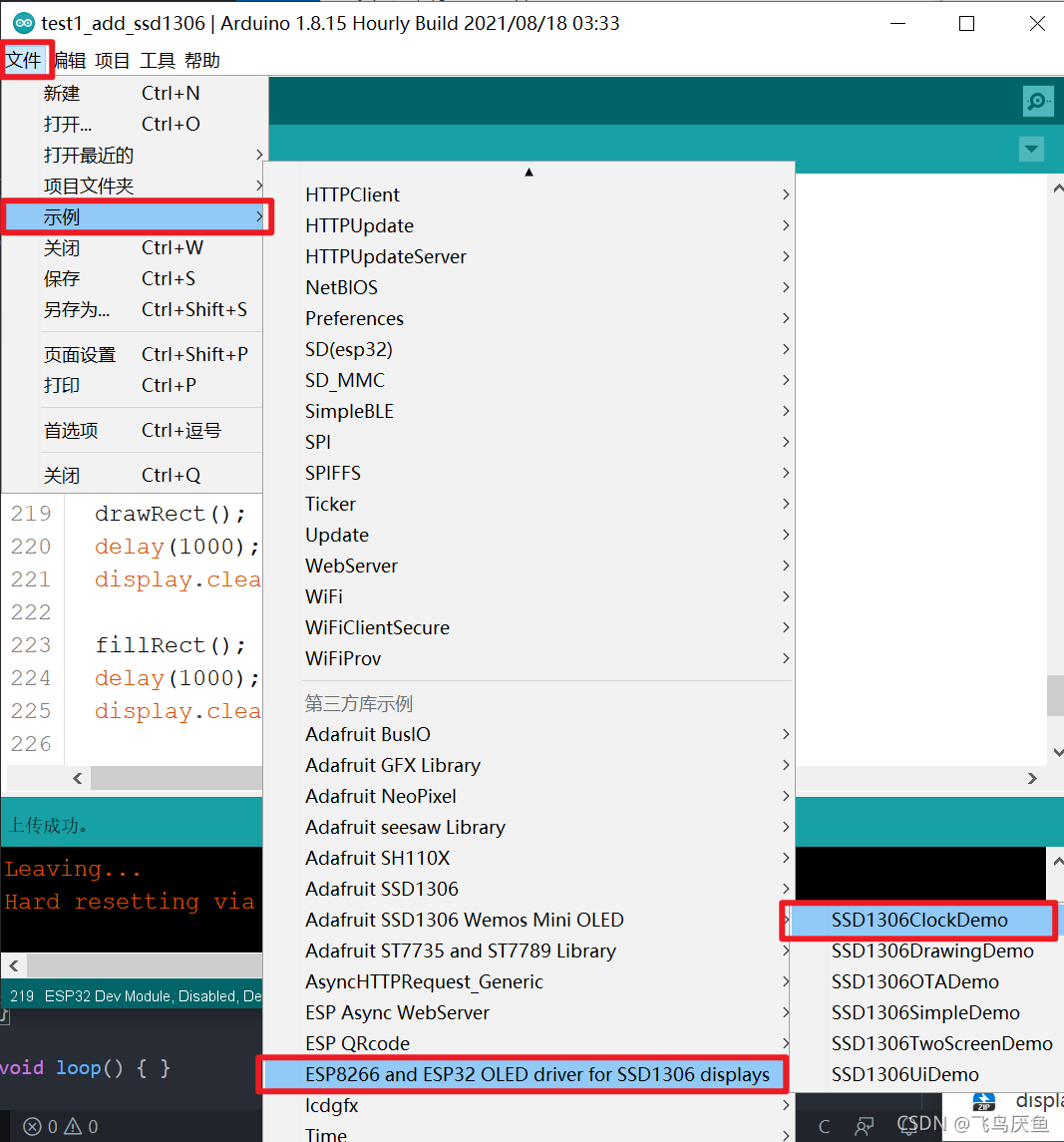The image size is (1064, 1142).
Task: Expand HTTPUpdateServer examples
Action: 529,256
